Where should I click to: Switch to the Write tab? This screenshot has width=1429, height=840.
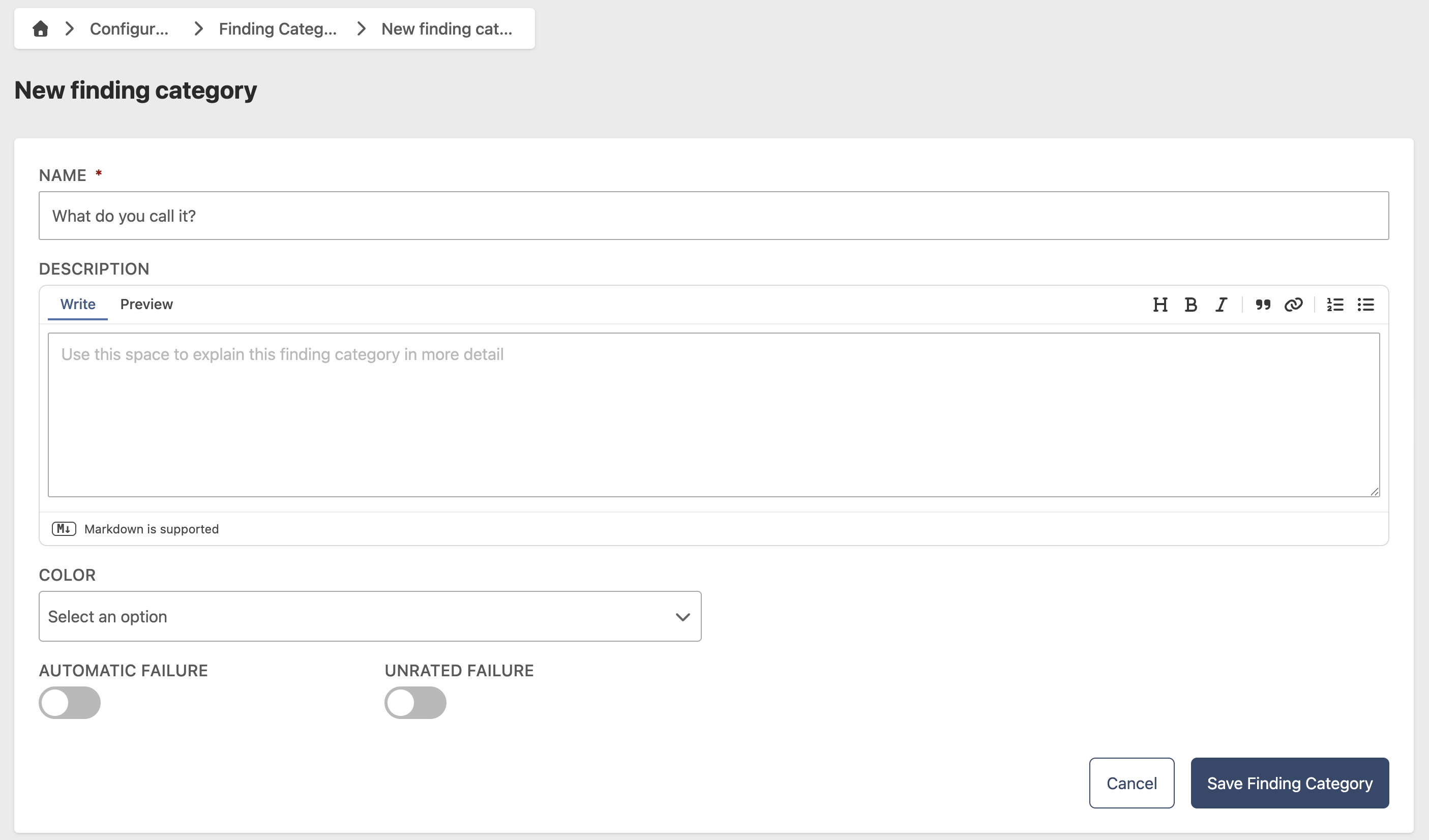click(78, 305)
